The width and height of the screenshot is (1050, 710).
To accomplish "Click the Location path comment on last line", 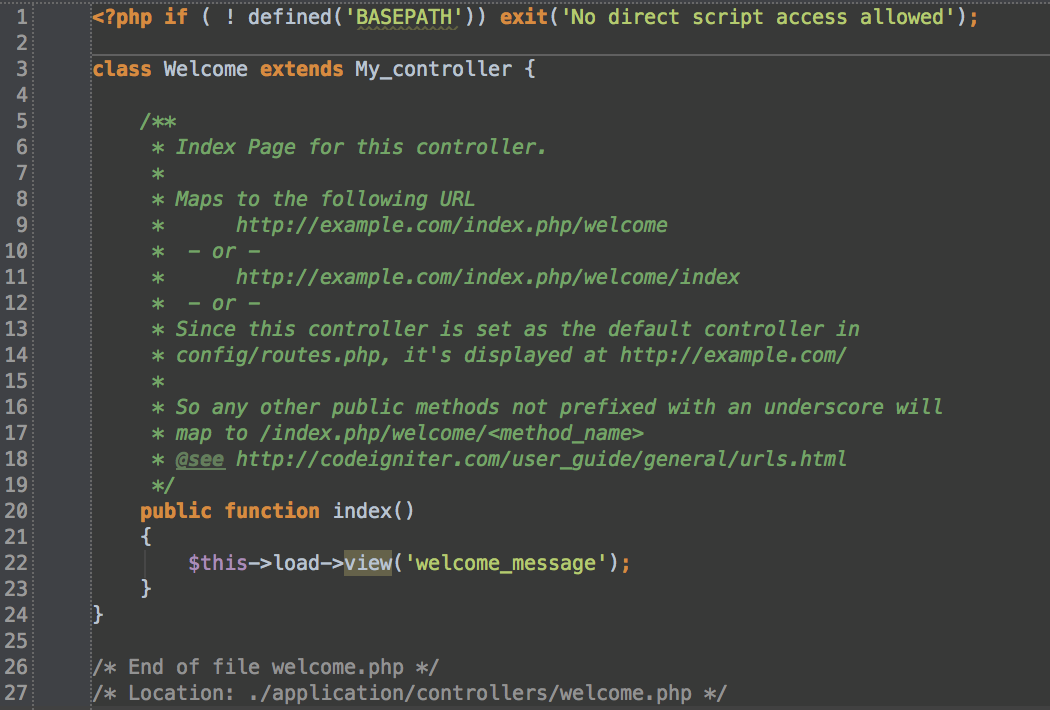I will point(410,693).
